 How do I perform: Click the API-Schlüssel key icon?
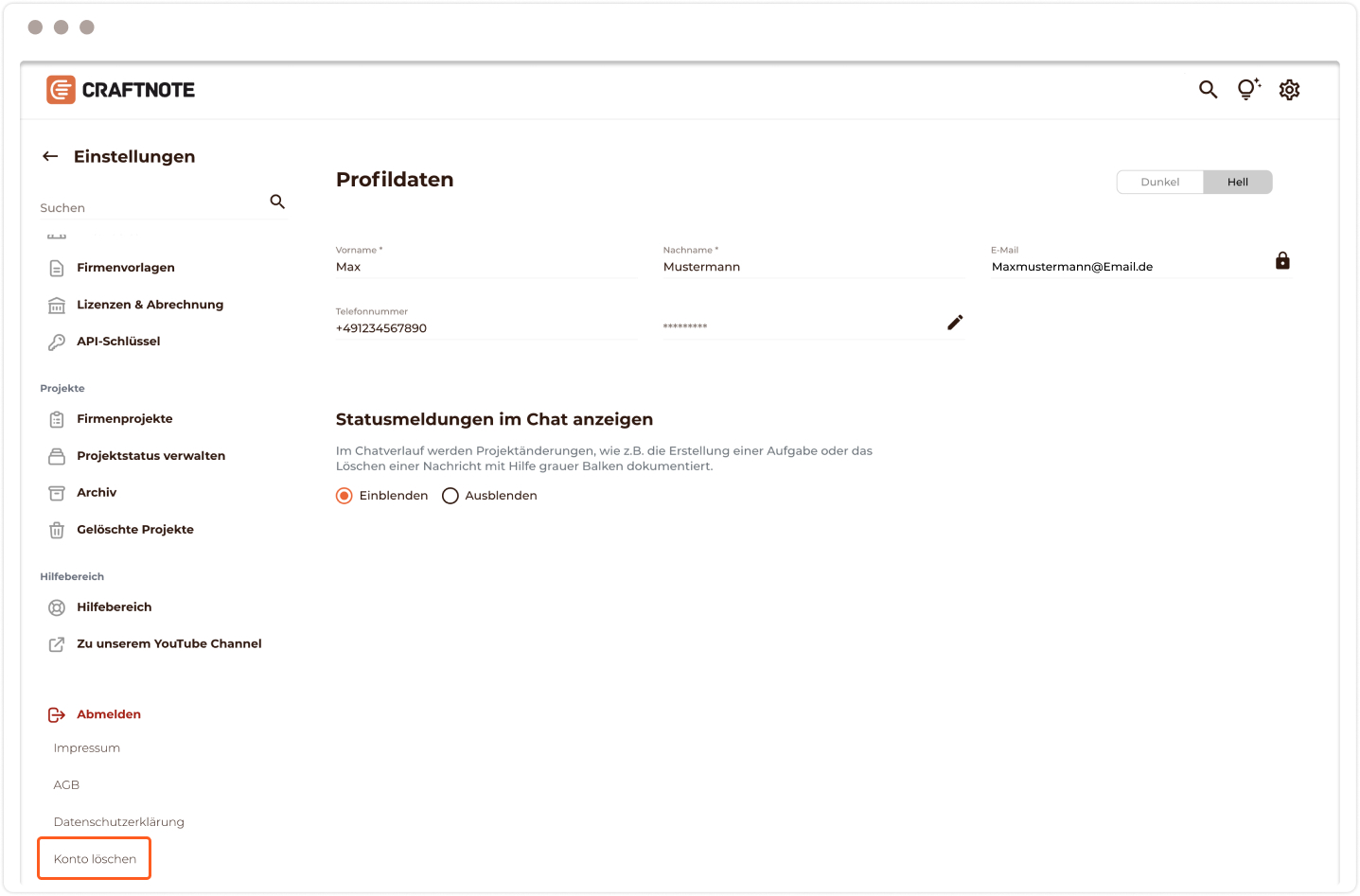click(57, 343)
